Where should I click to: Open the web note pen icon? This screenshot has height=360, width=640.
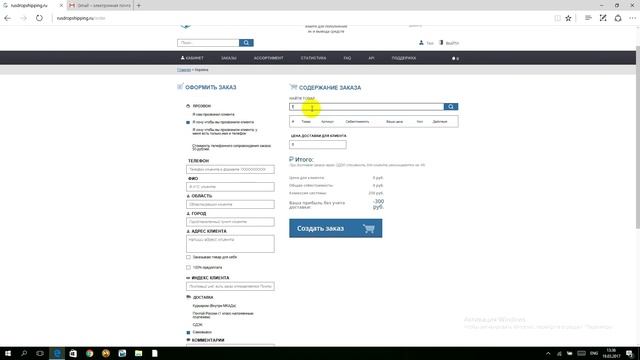point(603,18)
